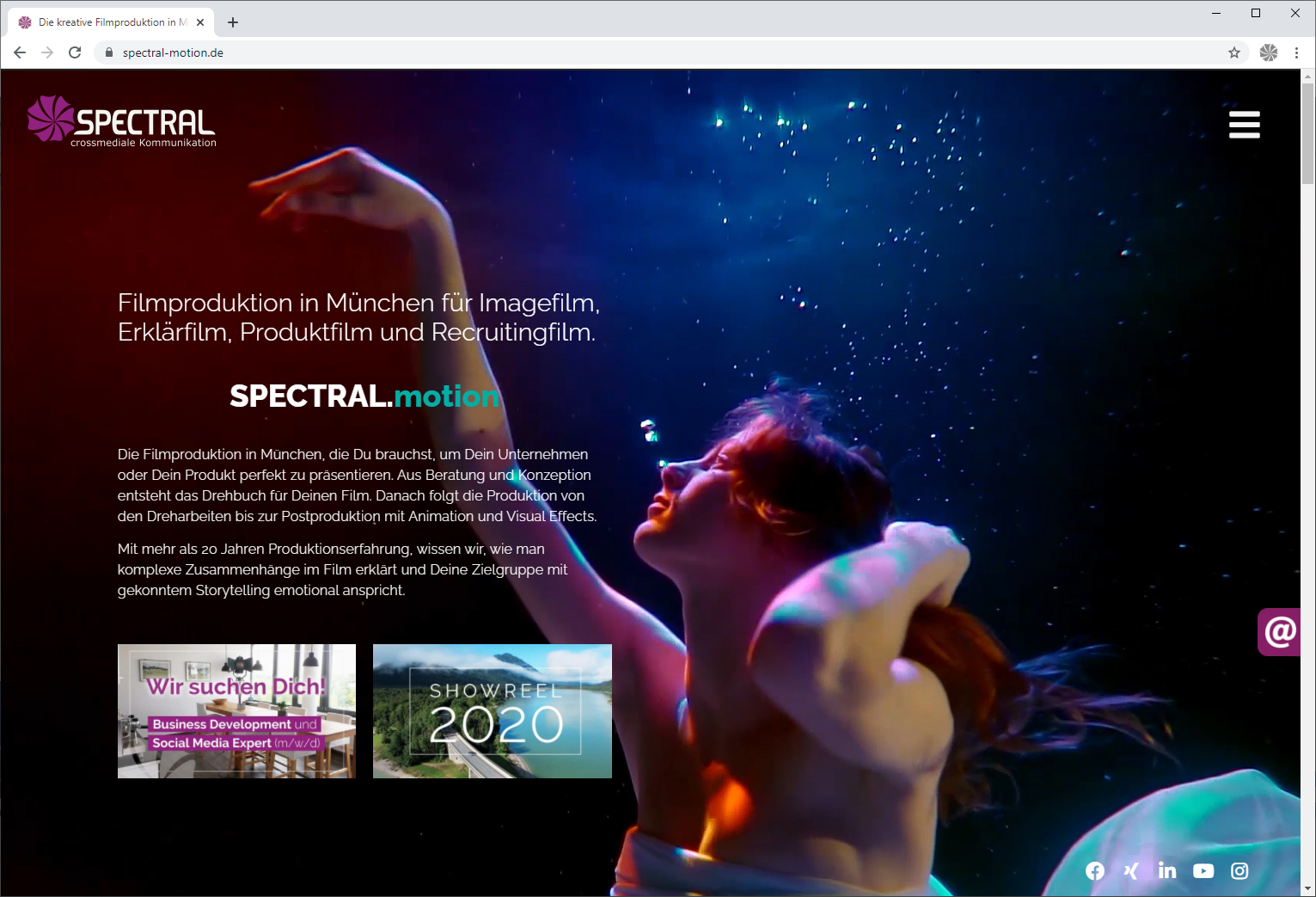The width and height of the screenshot is (1316, 897).
Task: Click the SPECTRAL logo
Action: 121,121
